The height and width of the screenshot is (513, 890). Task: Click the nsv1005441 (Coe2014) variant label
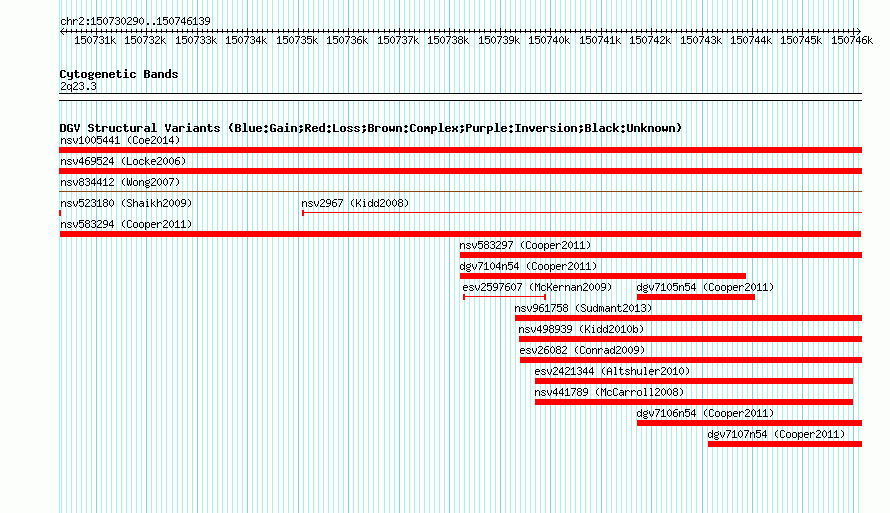(x=120, y=140)
